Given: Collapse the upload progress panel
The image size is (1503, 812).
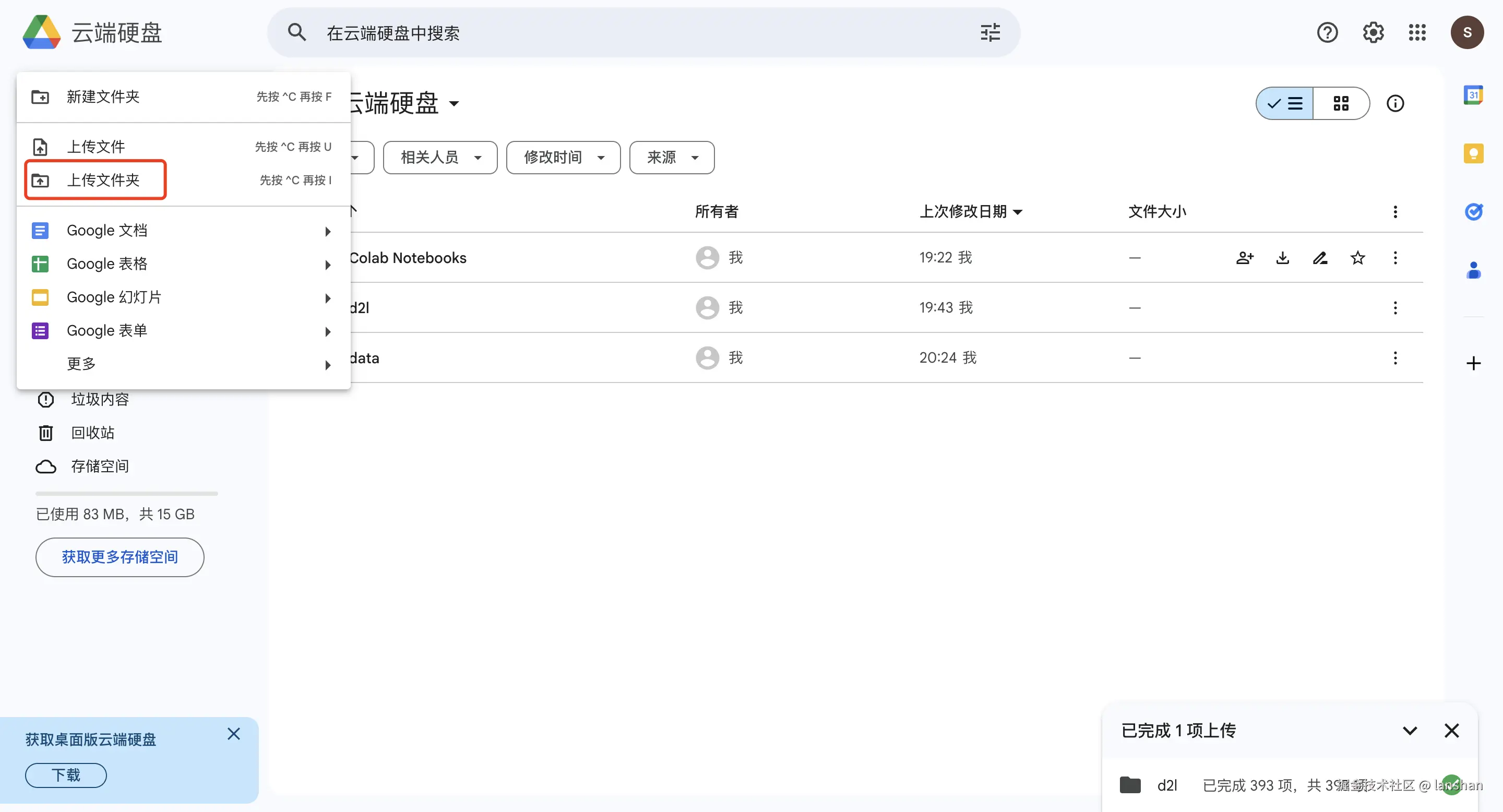Looking at the screenshot, I should click(1410, 731).
